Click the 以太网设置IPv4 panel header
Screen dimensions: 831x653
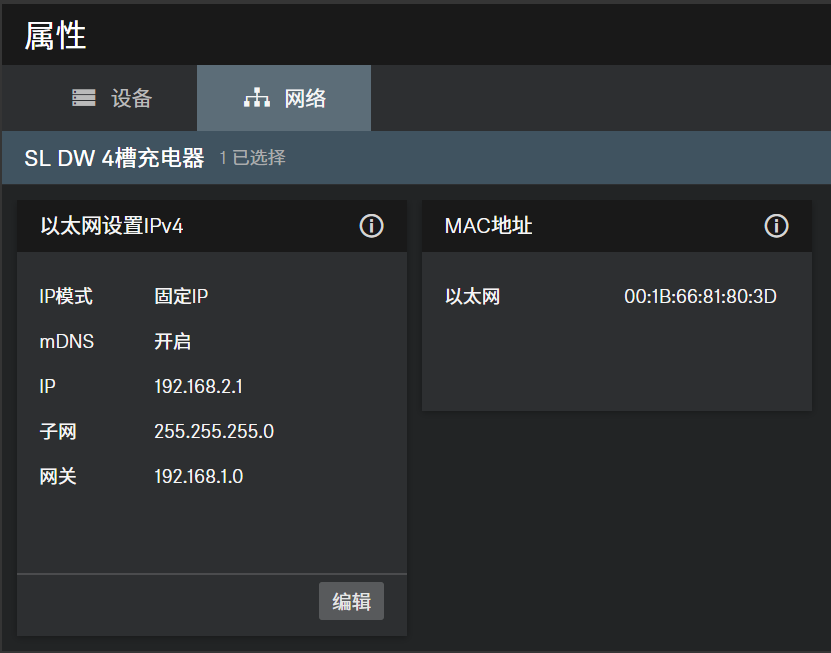click(x=112, y=226)
